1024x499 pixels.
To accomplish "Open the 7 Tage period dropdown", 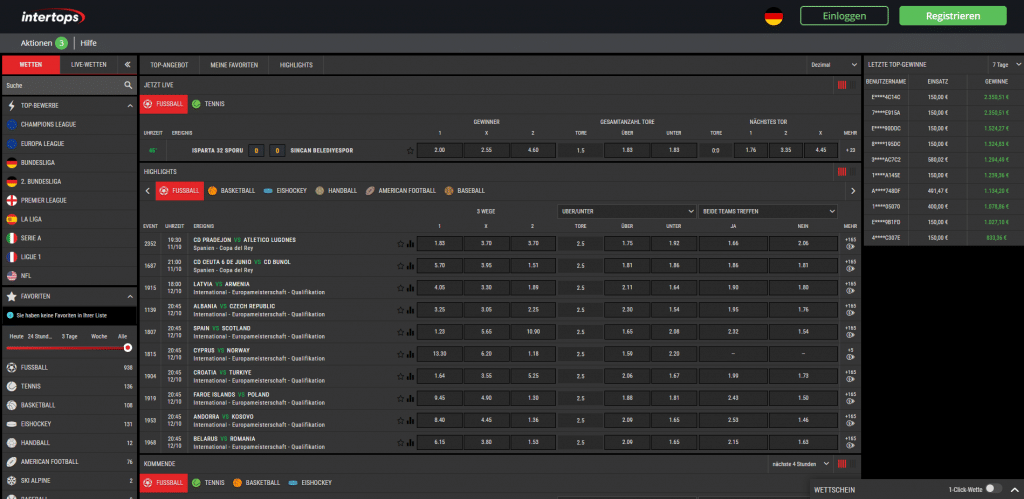I will [1004, 65].
